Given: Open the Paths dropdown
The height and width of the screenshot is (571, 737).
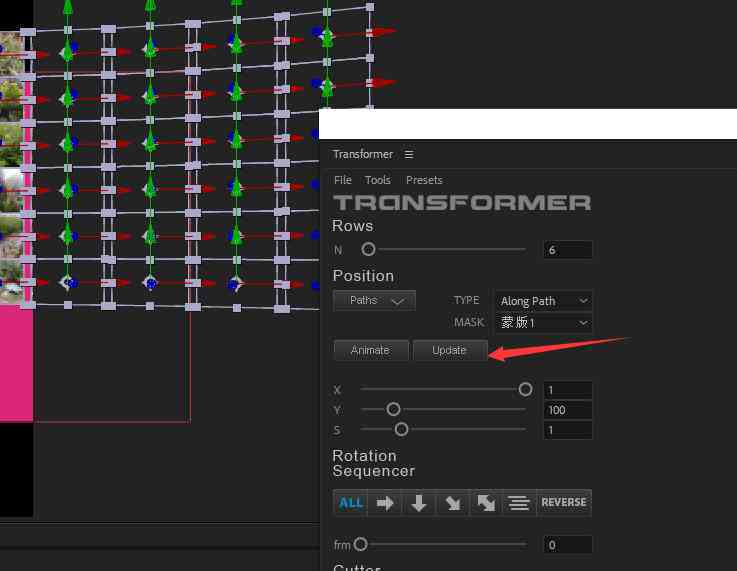Looking at the screenshot, I should coord(374,300).
